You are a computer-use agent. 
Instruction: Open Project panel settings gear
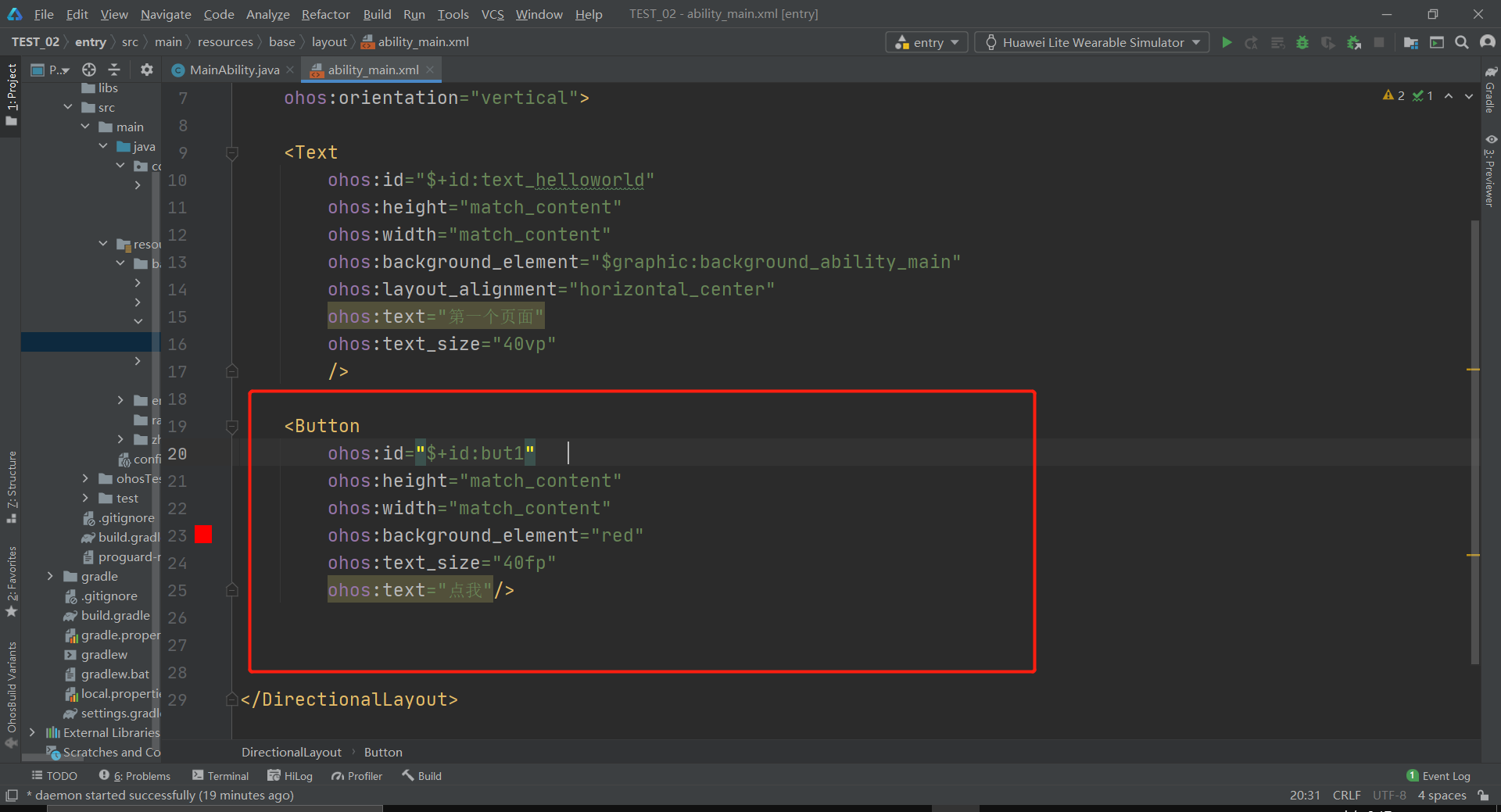146,70
